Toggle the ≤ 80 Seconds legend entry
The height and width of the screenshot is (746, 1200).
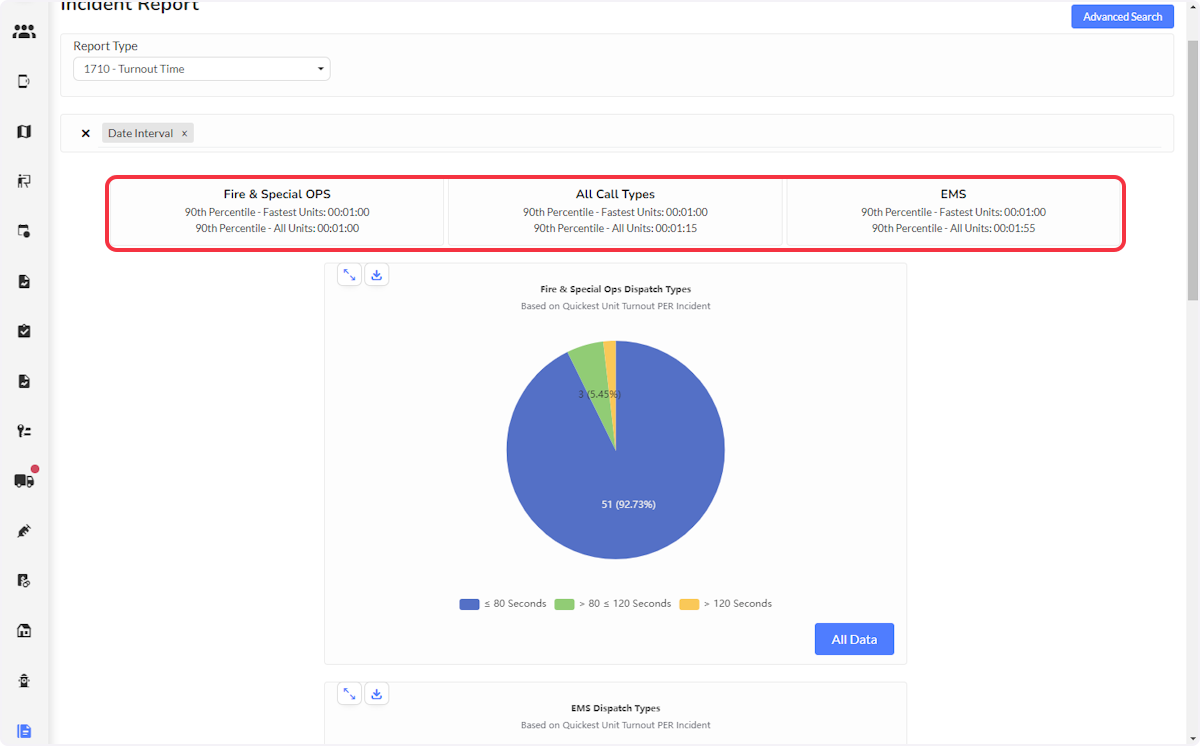(x=503, y=604)
